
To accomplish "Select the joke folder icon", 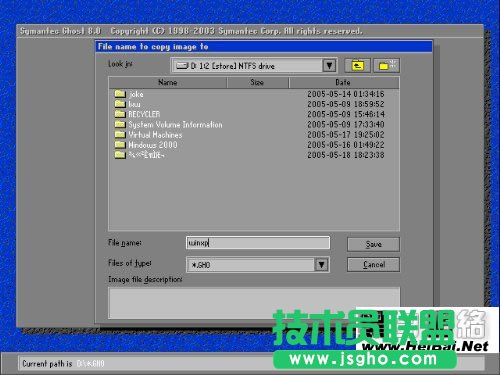I will click(120, 94).
